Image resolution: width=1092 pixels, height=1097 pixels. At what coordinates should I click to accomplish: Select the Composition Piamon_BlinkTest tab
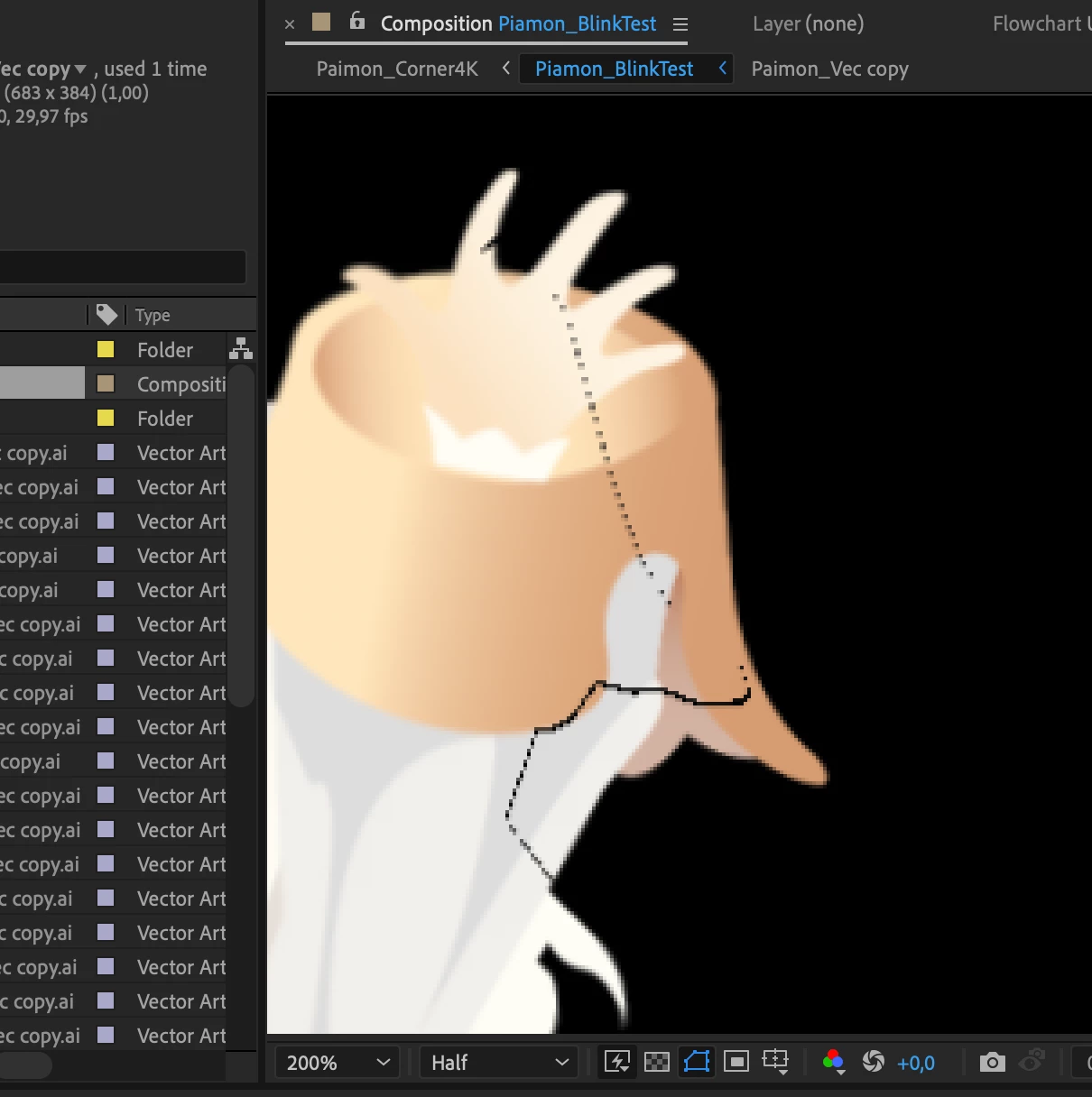518,24
